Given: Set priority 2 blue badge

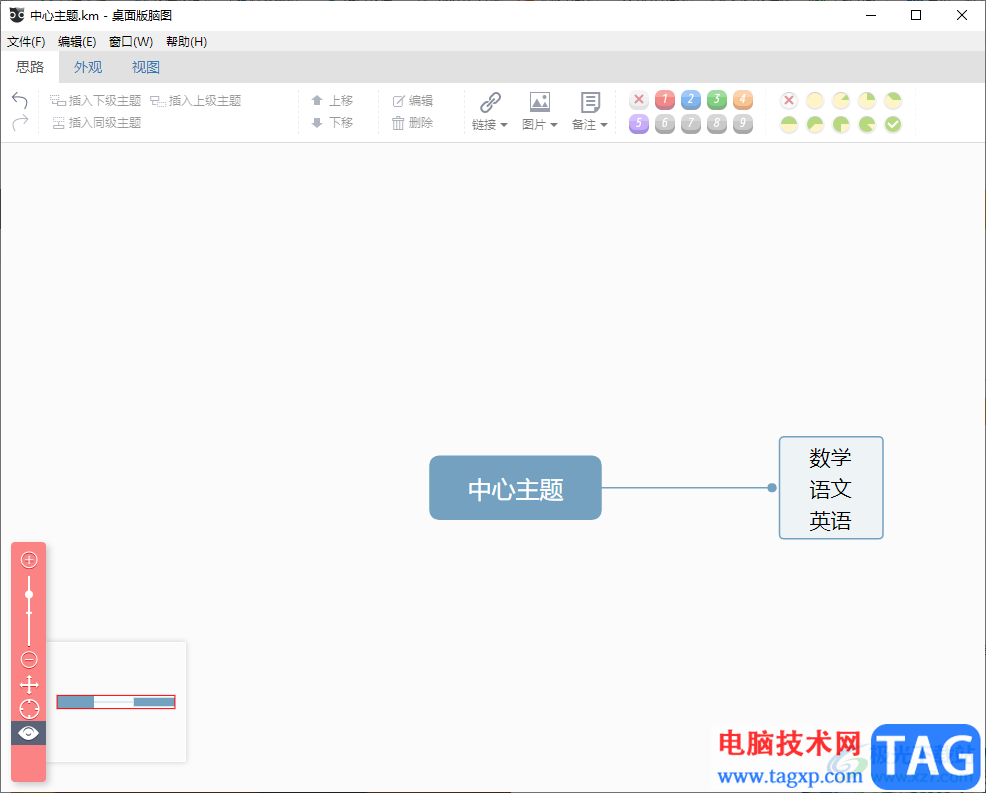Looking at the screenshot, I should click(690, 99).
